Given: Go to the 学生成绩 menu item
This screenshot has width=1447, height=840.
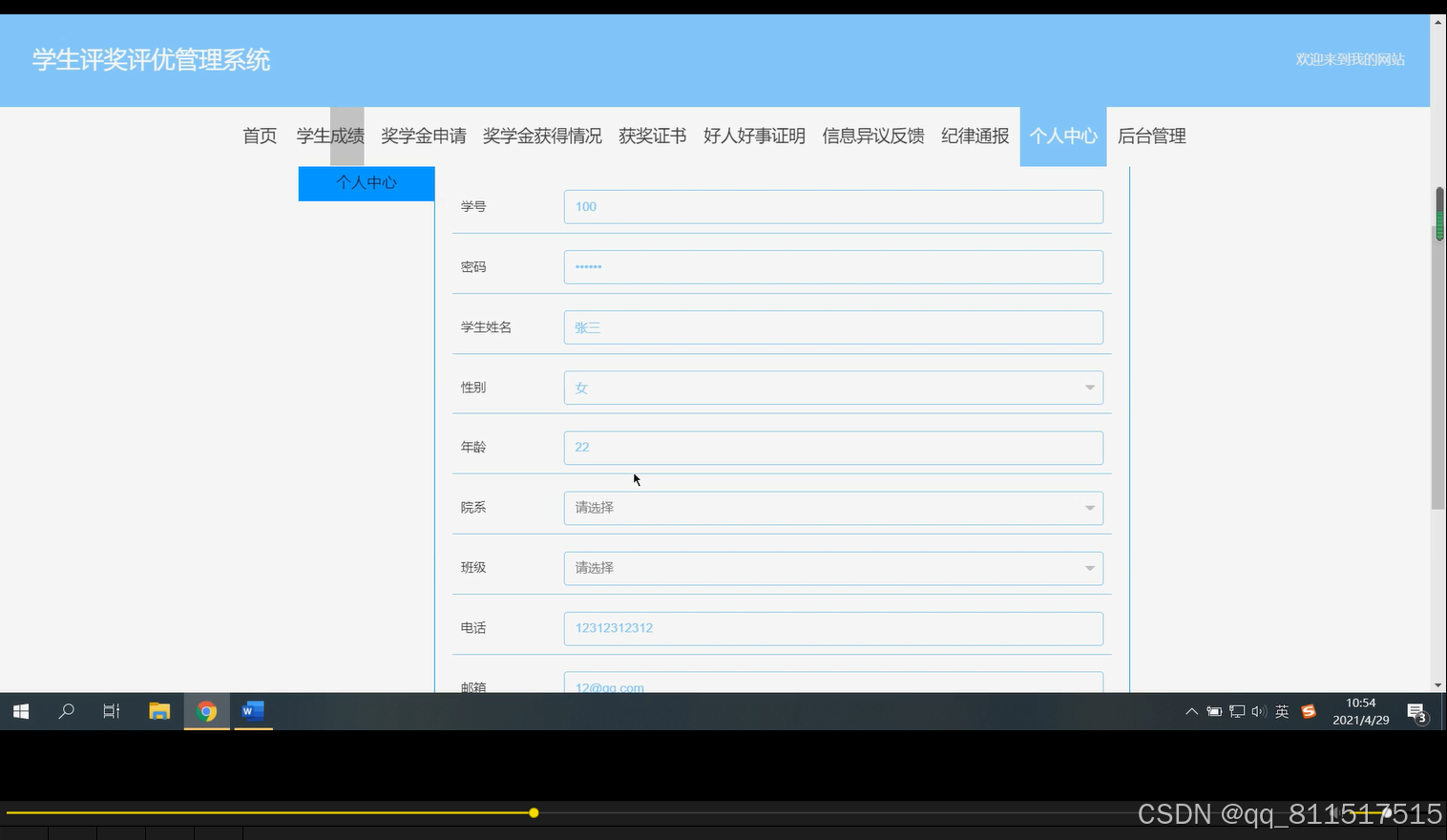Looking at the screenshot, I should (x=330, y=136).
